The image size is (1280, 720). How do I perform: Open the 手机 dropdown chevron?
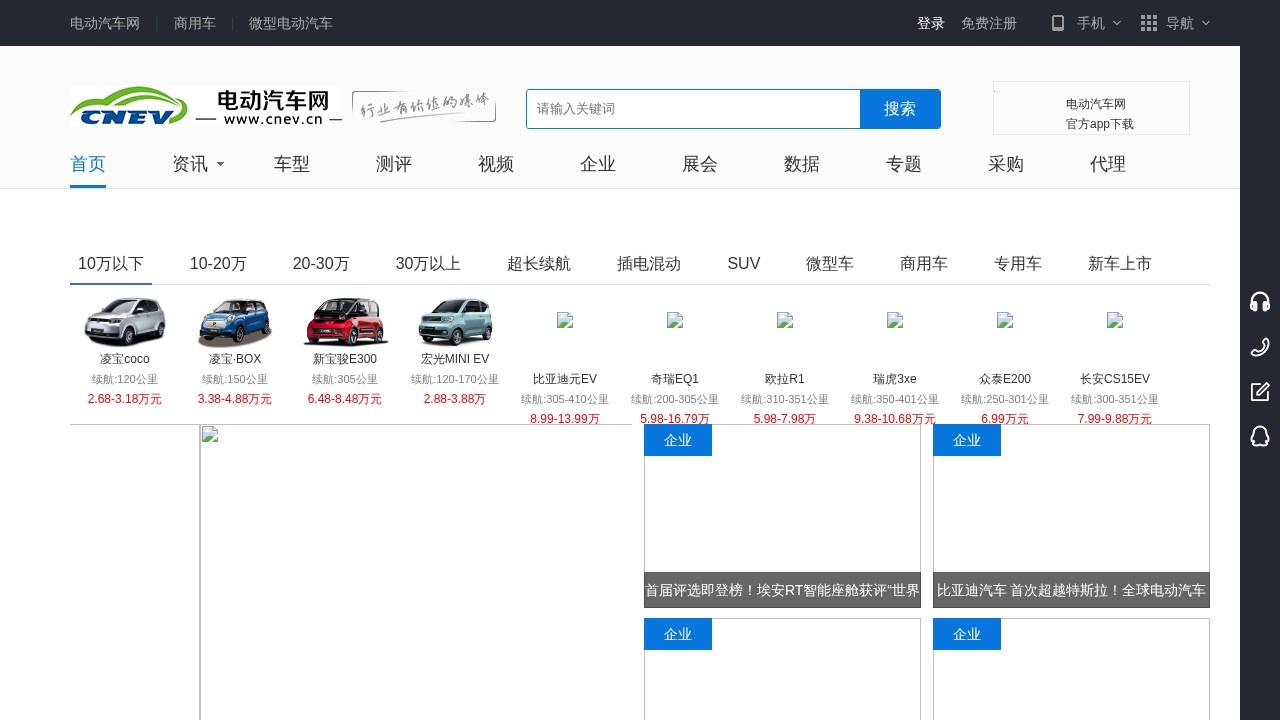(x=1117, y=23)
